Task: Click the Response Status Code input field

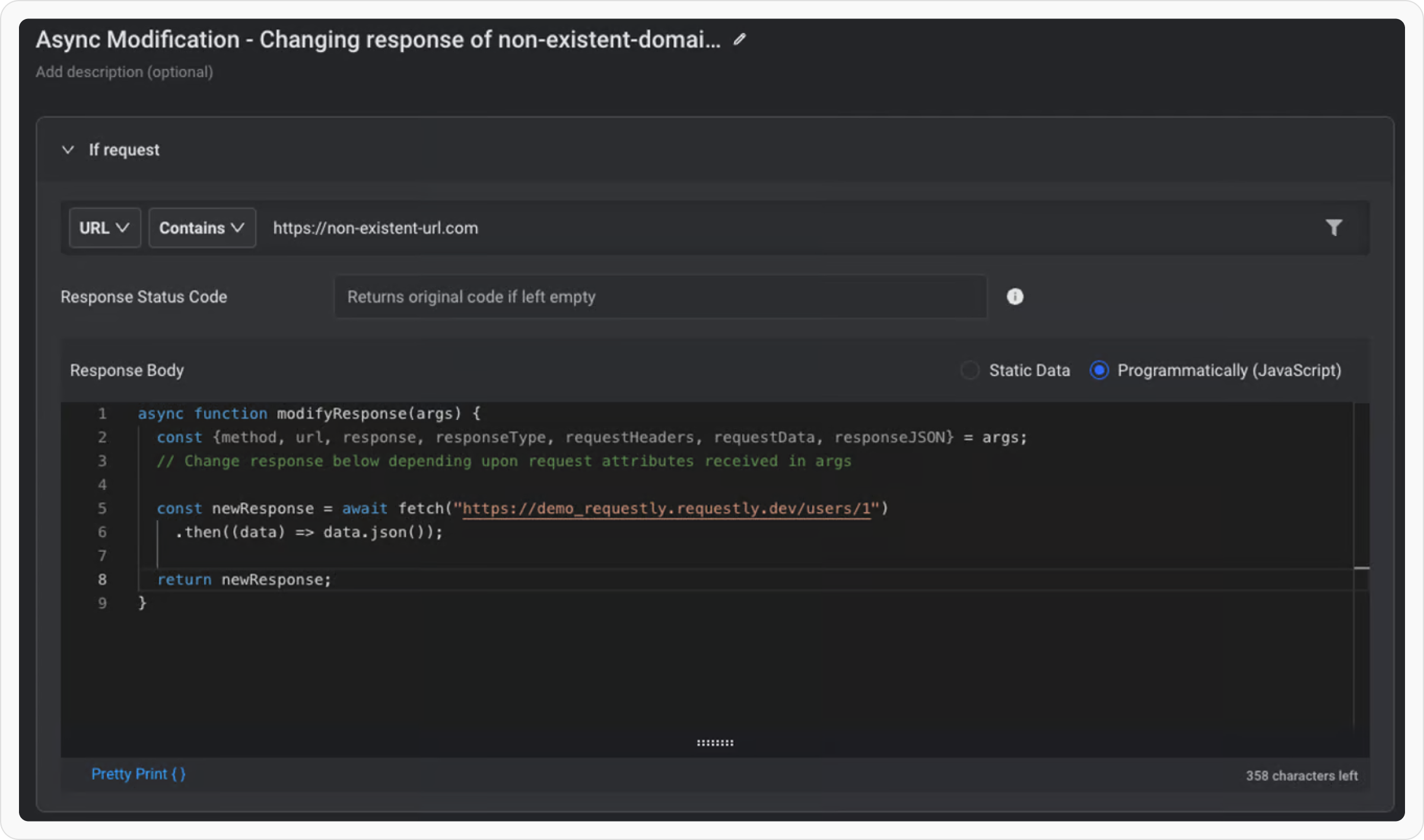Action: pyautogui.click(x=660, y=297)
